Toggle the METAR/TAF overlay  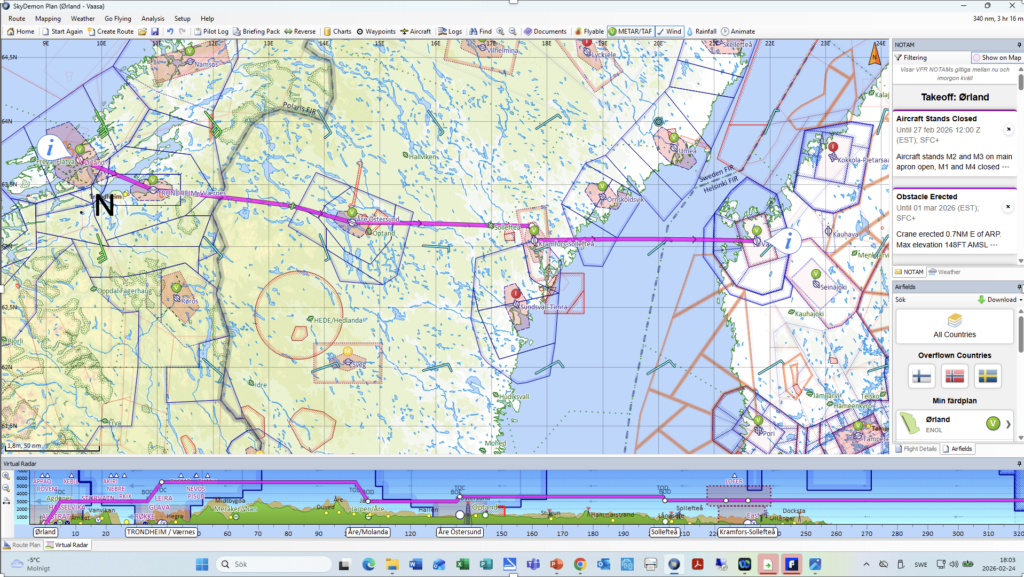click(x=630, y=31)
